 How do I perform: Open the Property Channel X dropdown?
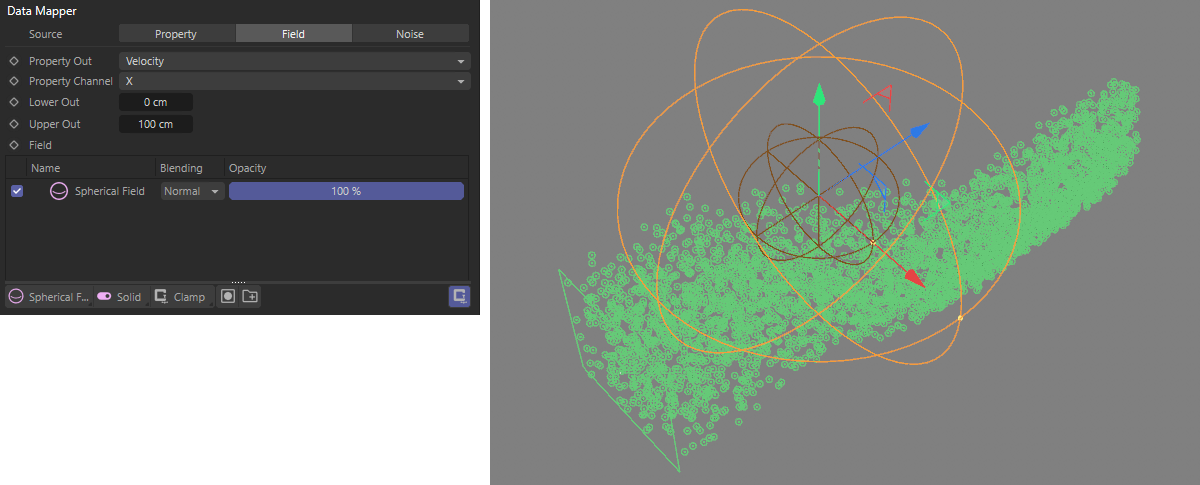coord(294,81)
